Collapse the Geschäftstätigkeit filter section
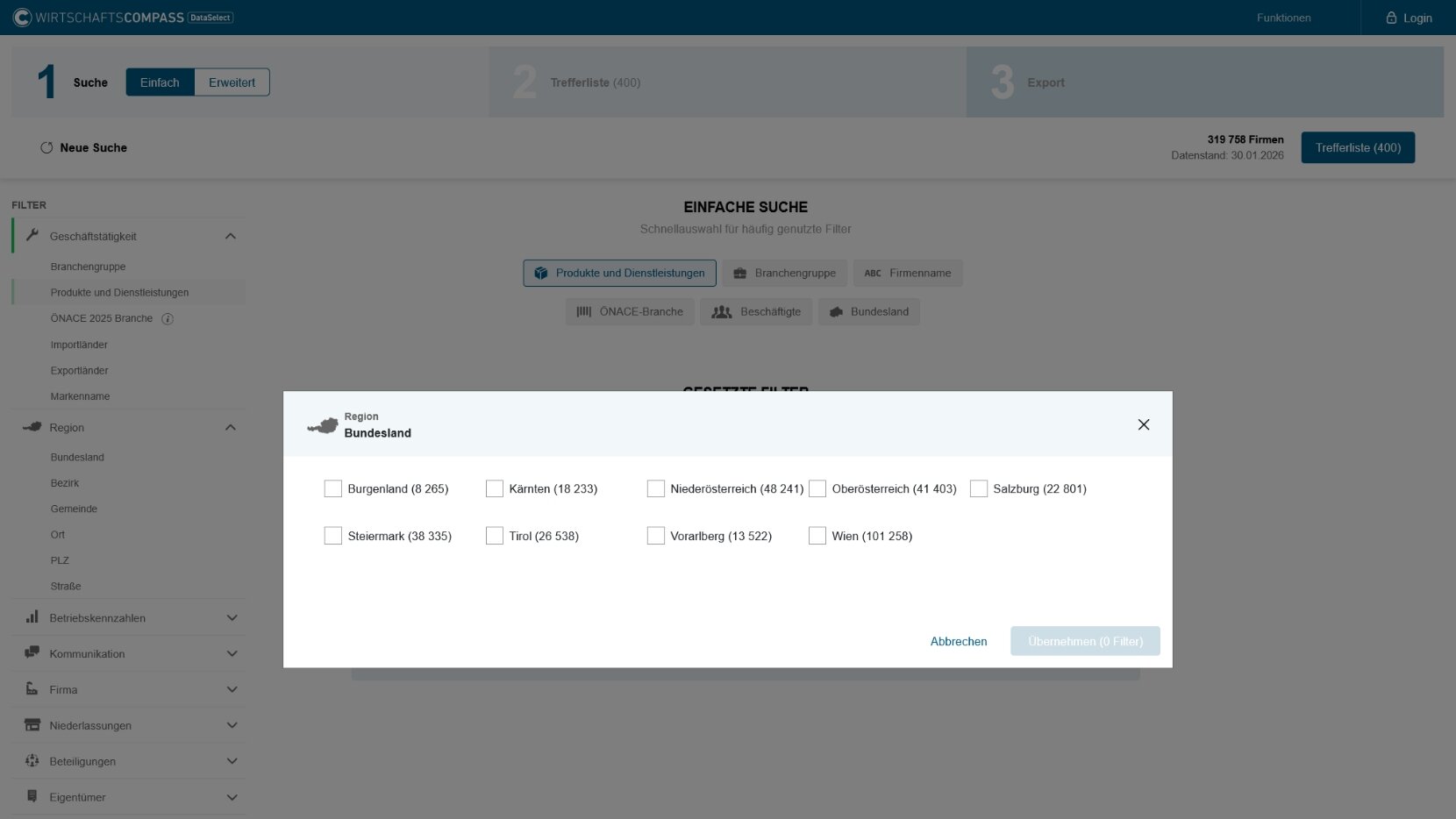 231,236
